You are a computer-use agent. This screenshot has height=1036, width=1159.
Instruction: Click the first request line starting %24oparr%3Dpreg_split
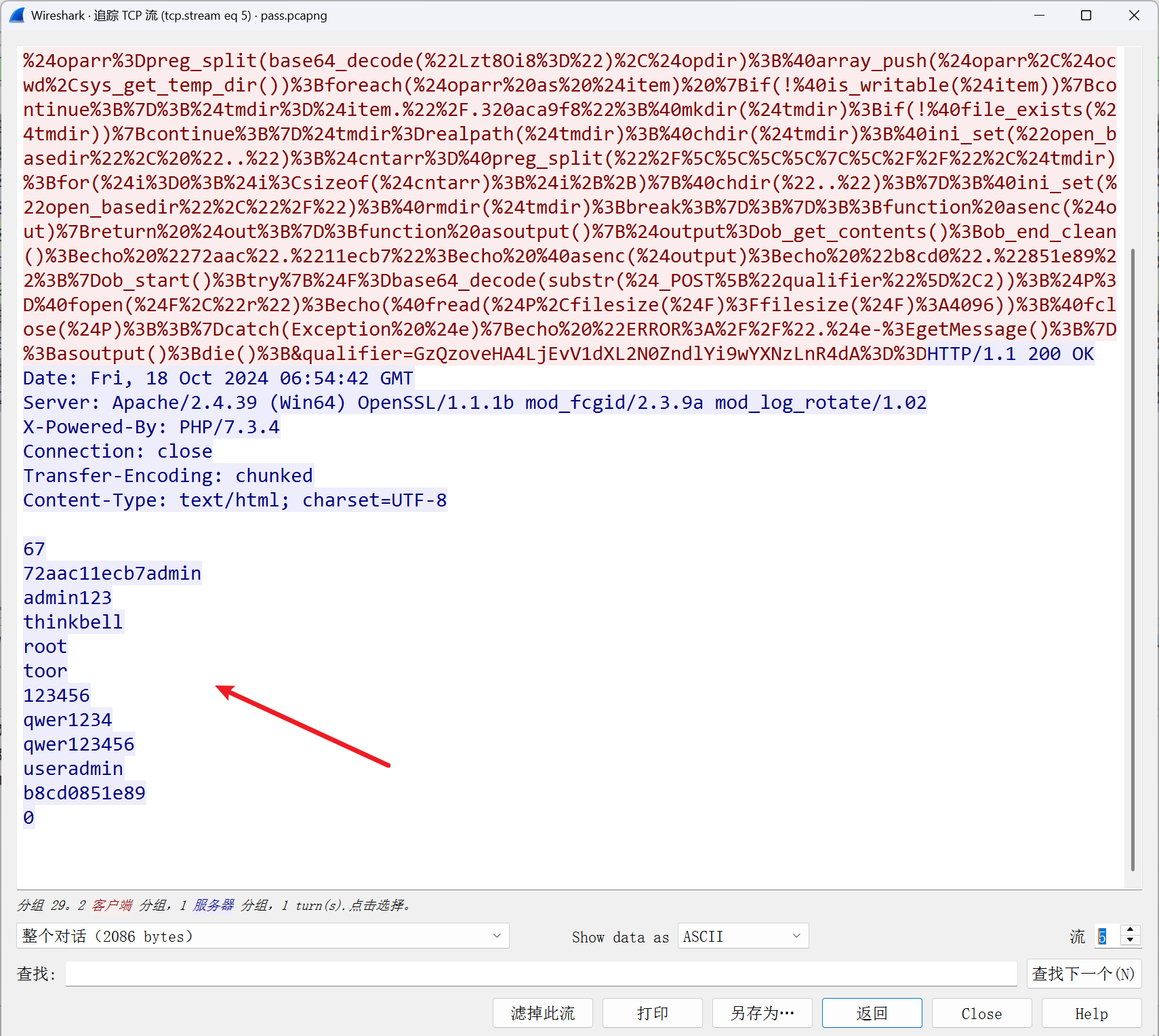pyautogui.click(x=569, y=61)
